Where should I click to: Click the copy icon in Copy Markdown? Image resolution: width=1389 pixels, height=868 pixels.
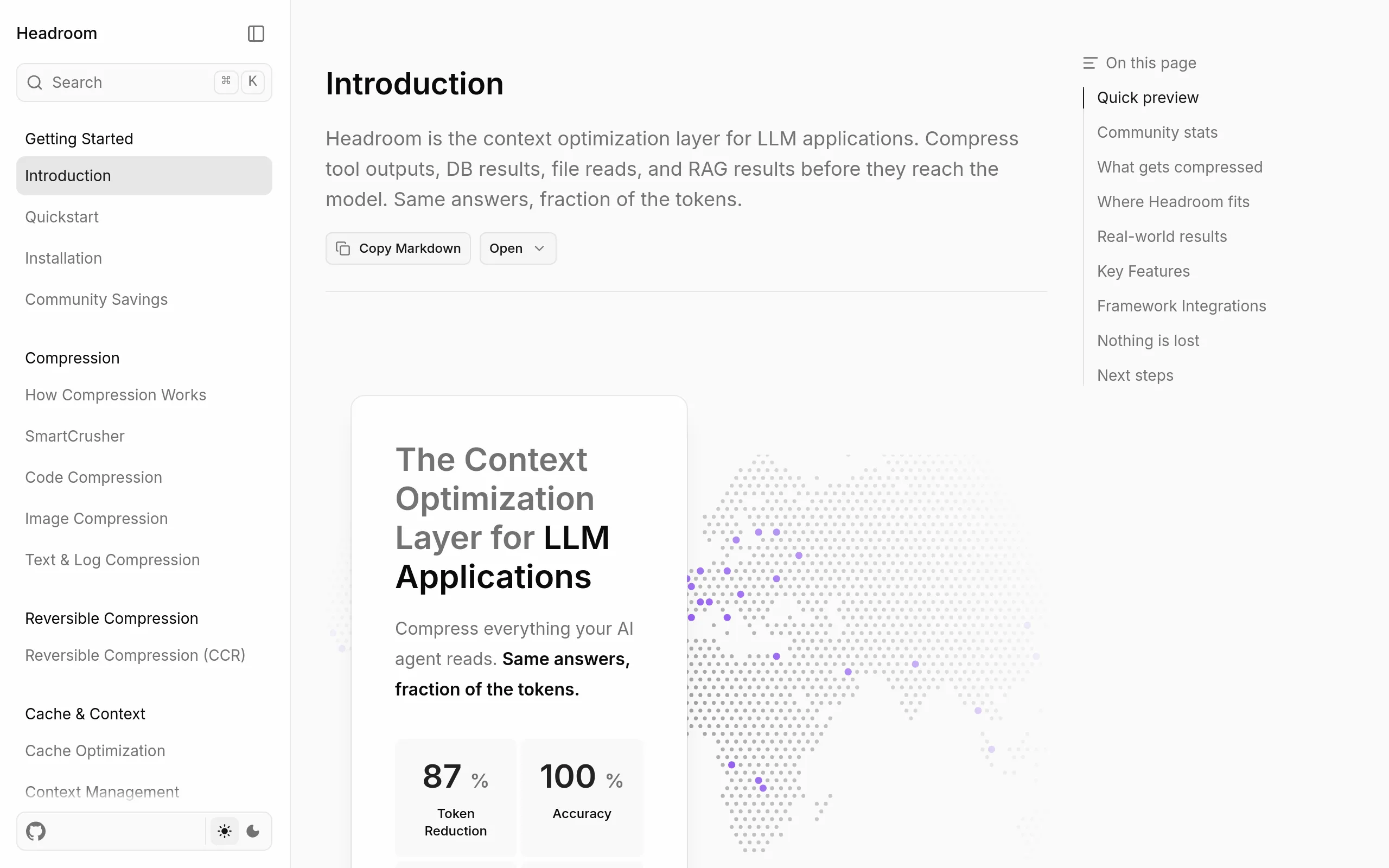pyautogui.click(x=343, y=248)
